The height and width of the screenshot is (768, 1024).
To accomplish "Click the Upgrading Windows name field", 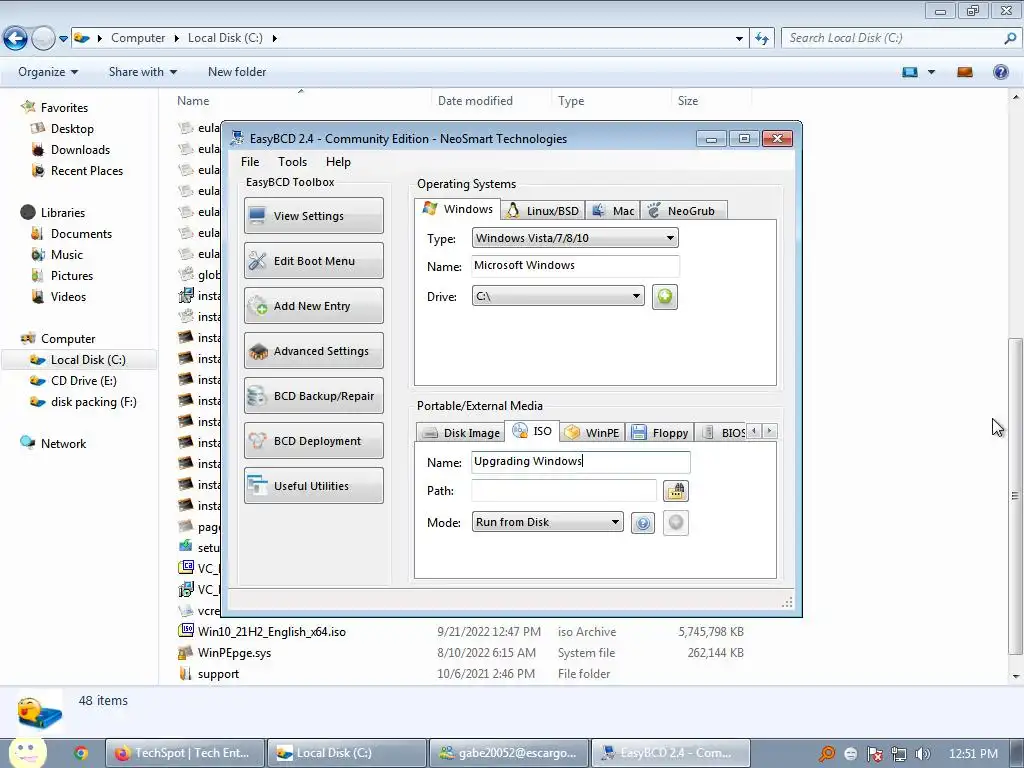I will (x=581, y=462).
